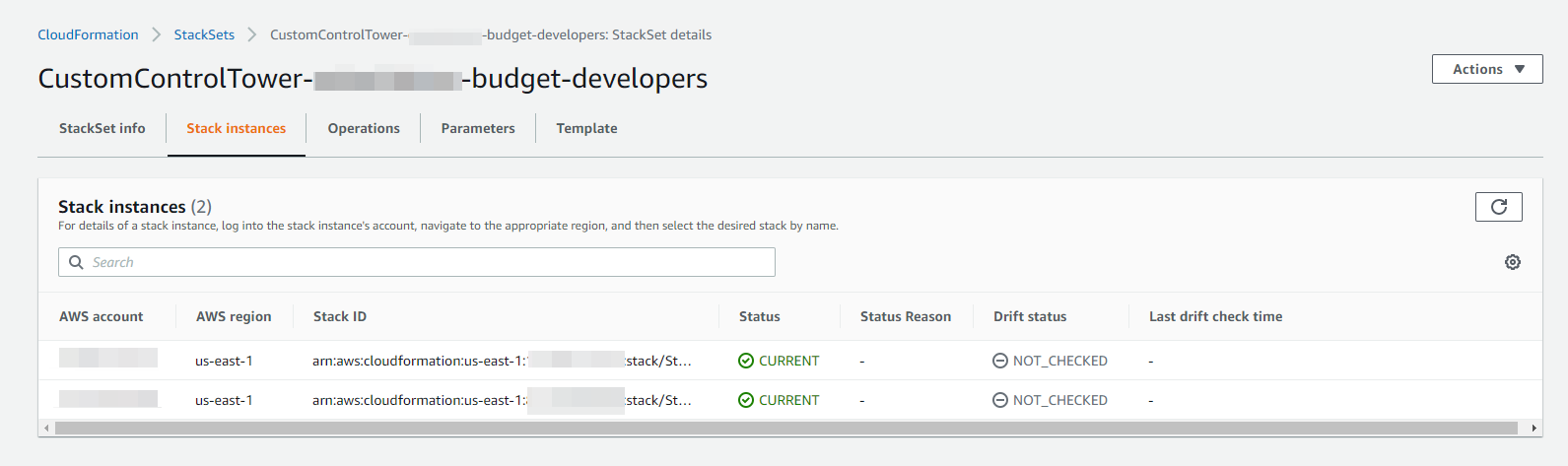Open the Actions dropdown menu
This screenshot has width=1568, height=466.
point(1487,69)
